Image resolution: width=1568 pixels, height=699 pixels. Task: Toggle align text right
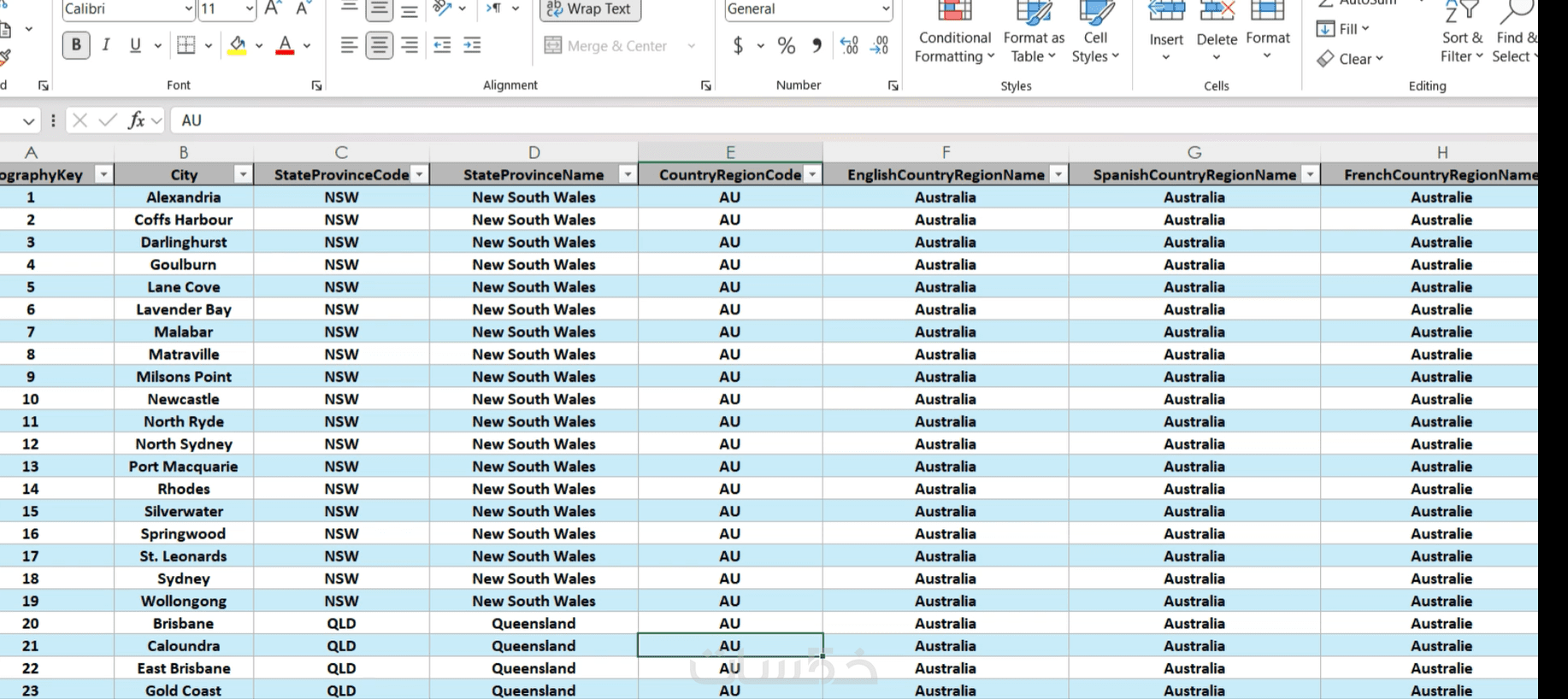[x=410, y=45]
